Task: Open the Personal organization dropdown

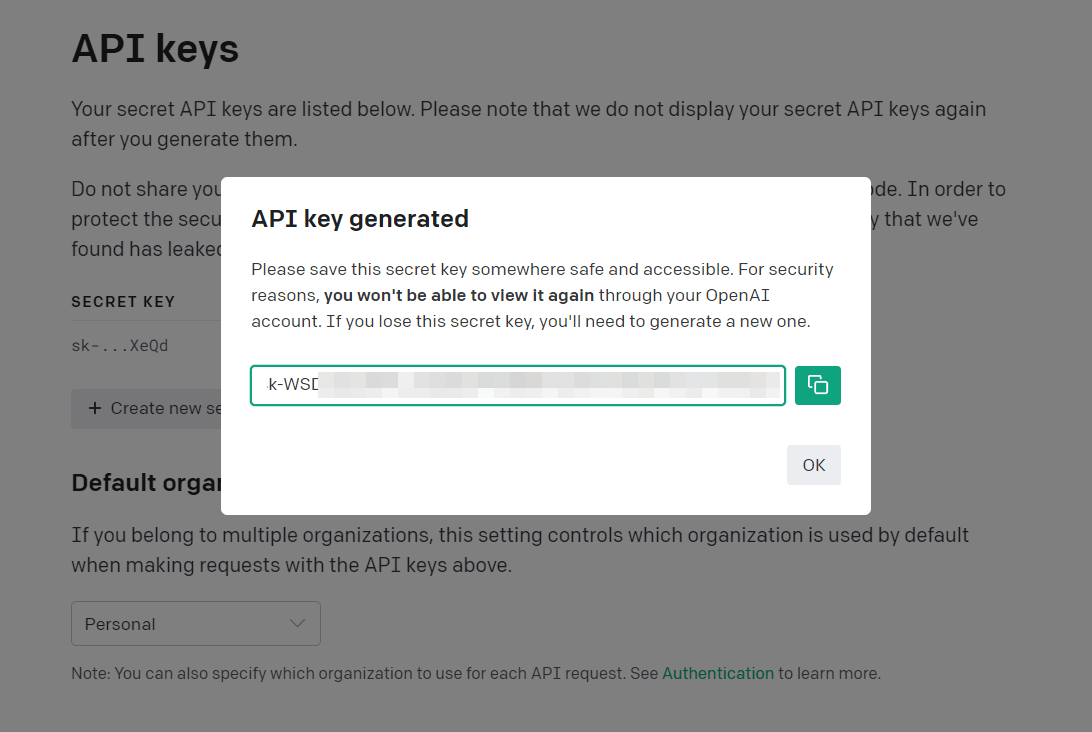Action: pyautogui.click(x=195, y=623)
